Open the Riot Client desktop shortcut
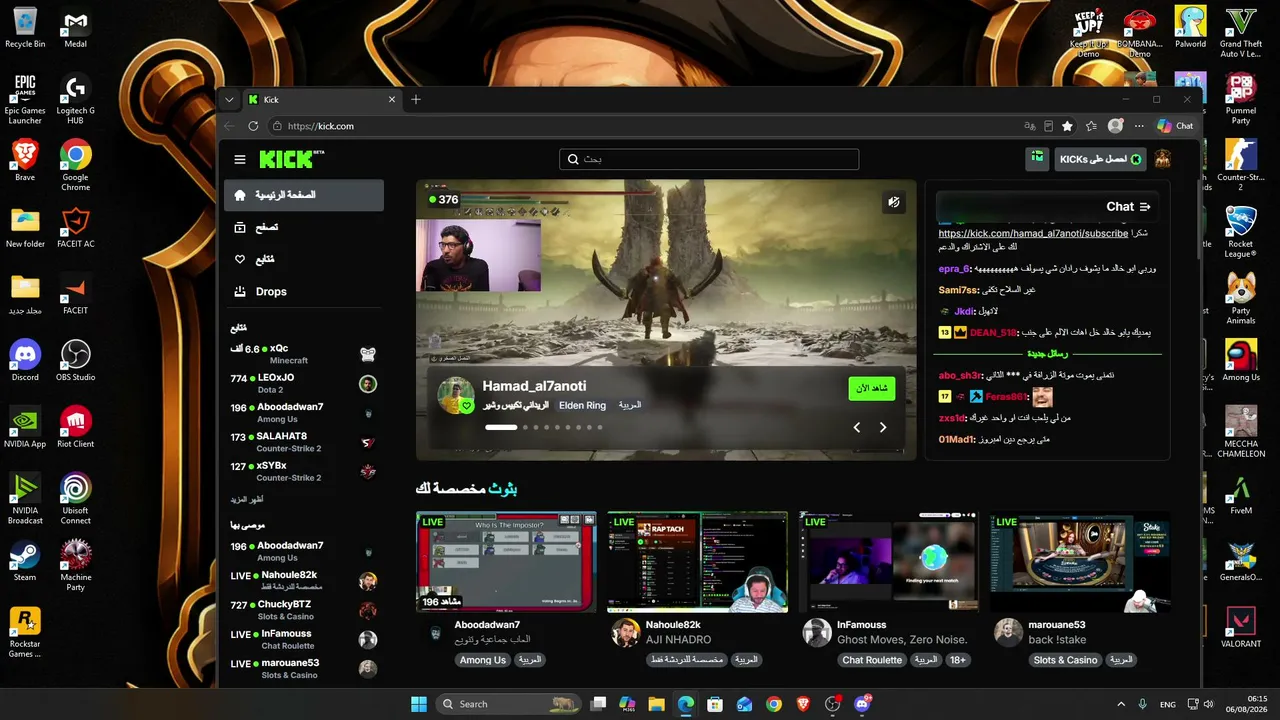The image size is (1280, 720). 76,428
